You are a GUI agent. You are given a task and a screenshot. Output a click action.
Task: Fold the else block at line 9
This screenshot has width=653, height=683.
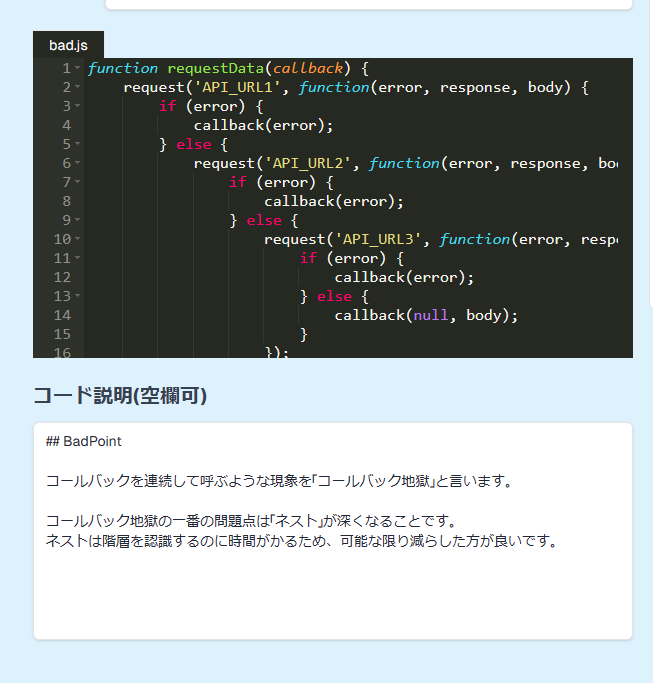point(78,220)
